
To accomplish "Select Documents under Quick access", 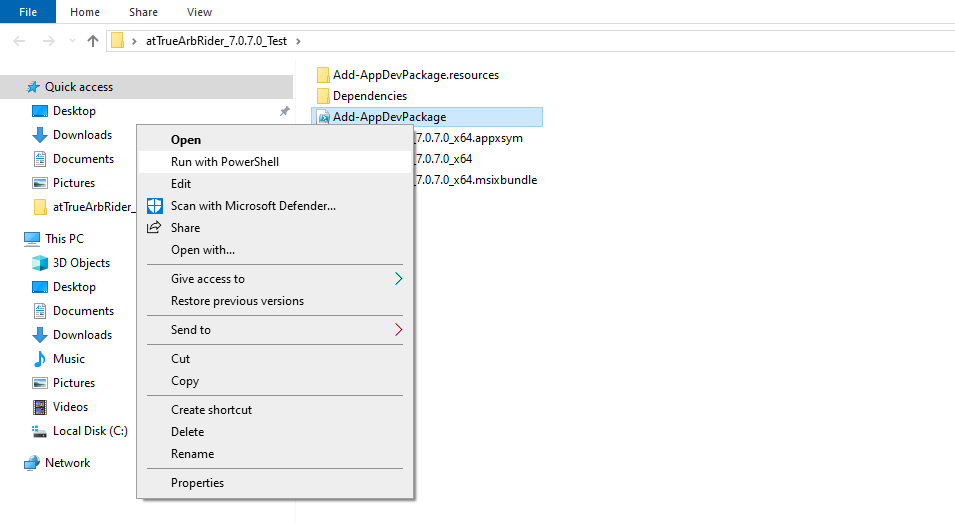I will pos(83,159).
